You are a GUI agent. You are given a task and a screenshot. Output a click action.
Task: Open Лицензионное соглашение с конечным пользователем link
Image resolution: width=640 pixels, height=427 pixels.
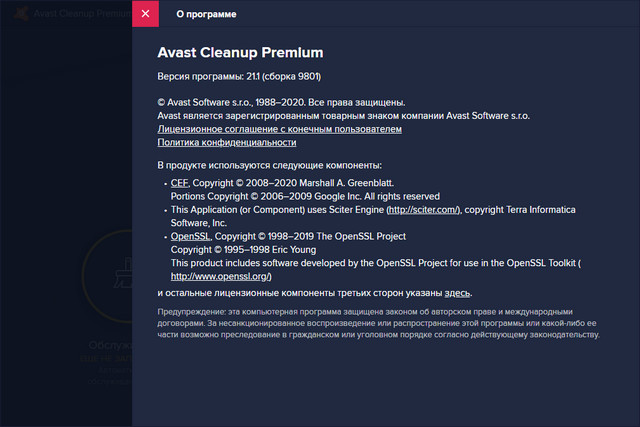click(279, 129)
